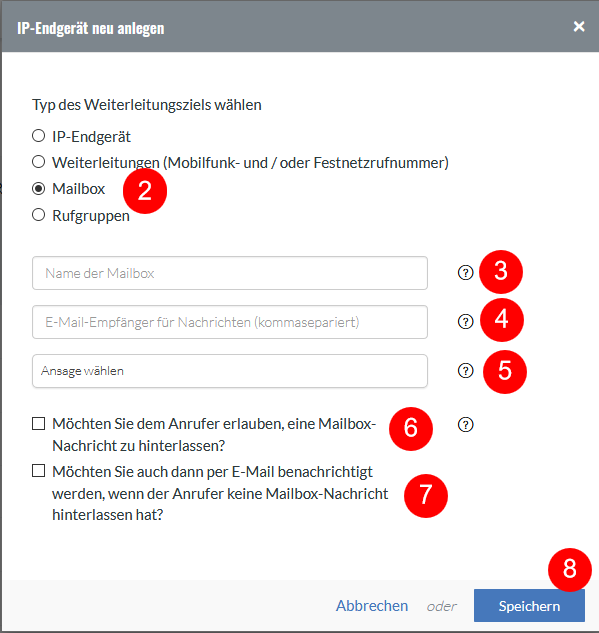Open the Ansage wählen dropdown
This screenshot has width=599, height=633.
tap(230, 371)
